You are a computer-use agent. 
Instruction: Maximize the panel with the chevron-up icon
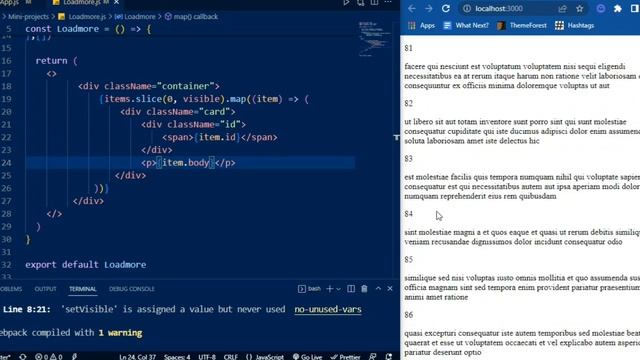[x=378, y=289]
